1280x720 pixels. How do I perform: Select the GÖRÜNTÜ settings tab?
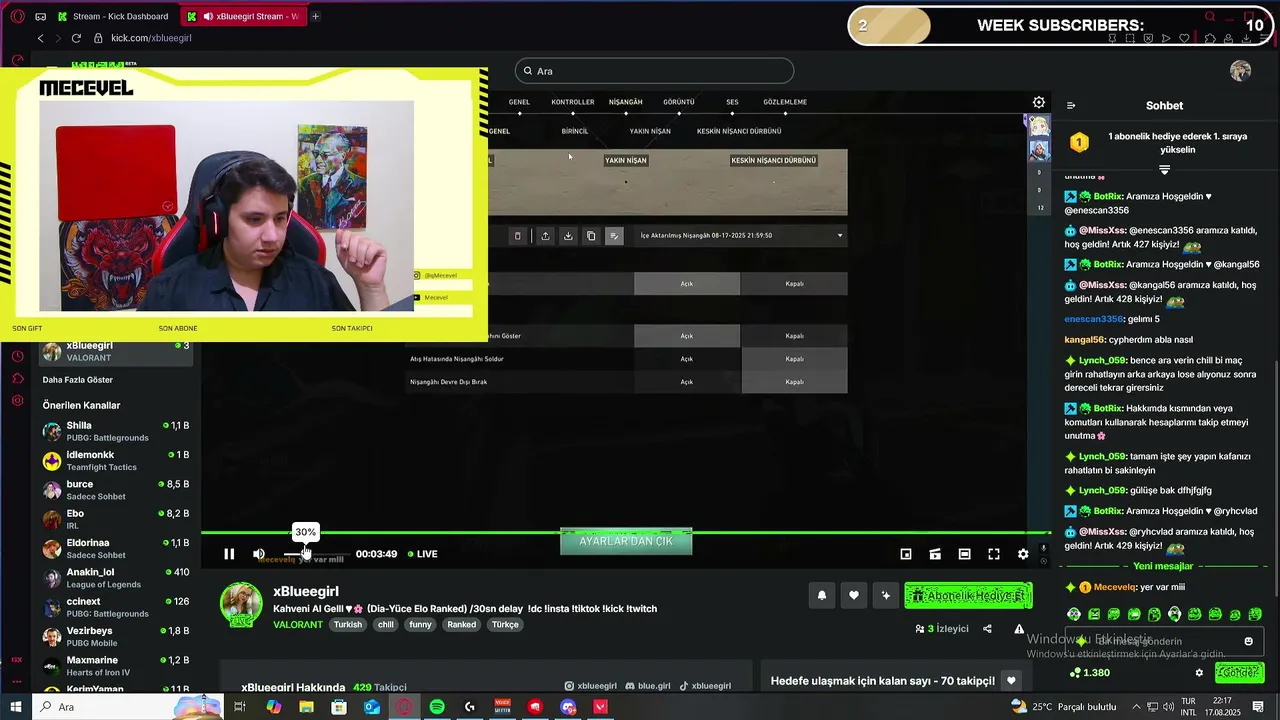(x=679, y=102)
